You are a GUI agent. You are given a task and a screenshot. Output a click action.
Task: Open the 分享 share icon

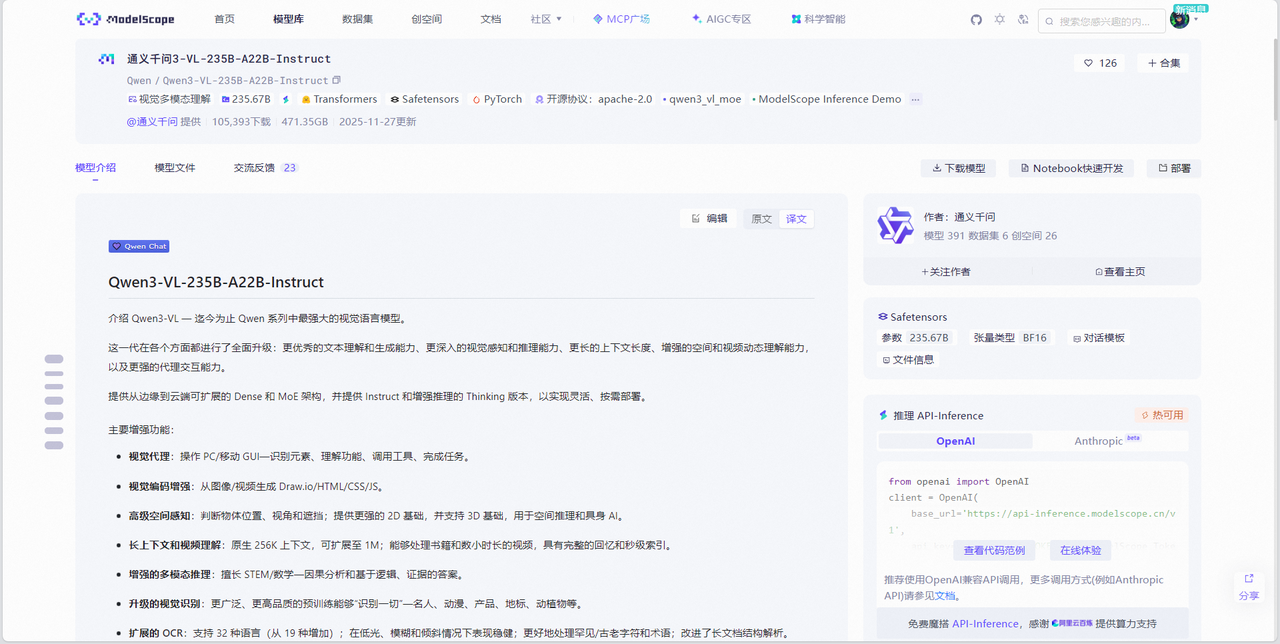coord(1249,586)
